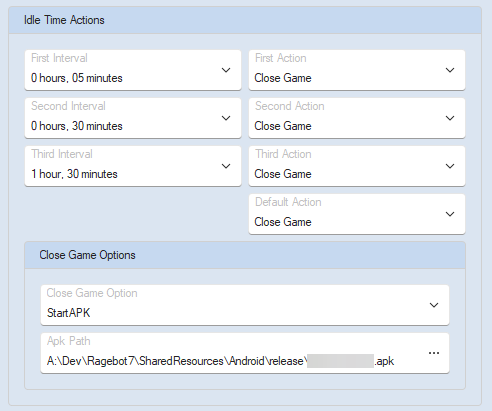Viewport: 492px width, 411px height.
Task: Open the First Interval dropdown
Action: tap(133, 70)
